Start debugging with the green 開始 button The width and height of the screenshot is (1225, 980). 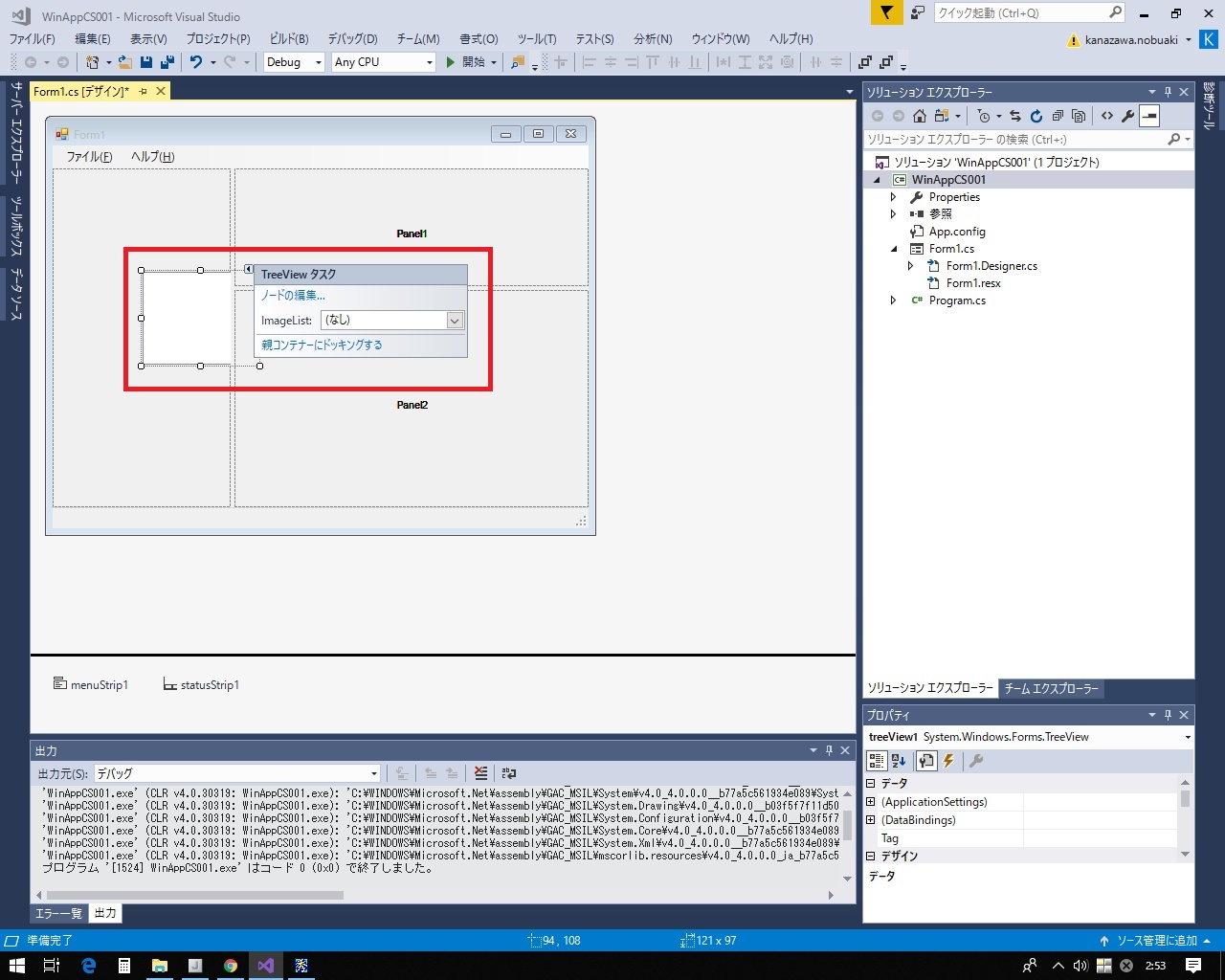tap(466, 62)
